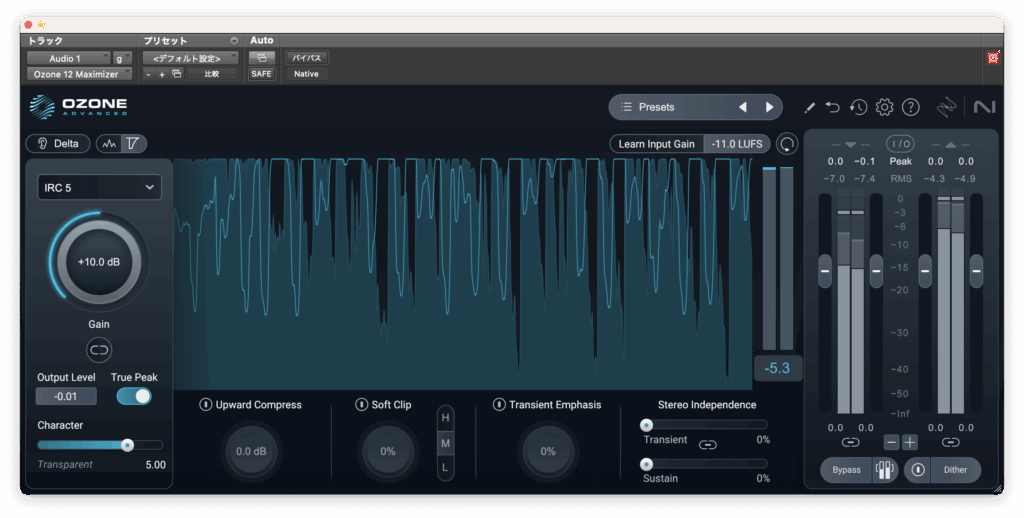Click the gain link icon below Gain knob
Image resolution: width=1024 pixels, height=518 pixels.
click(x=99, y=349)
